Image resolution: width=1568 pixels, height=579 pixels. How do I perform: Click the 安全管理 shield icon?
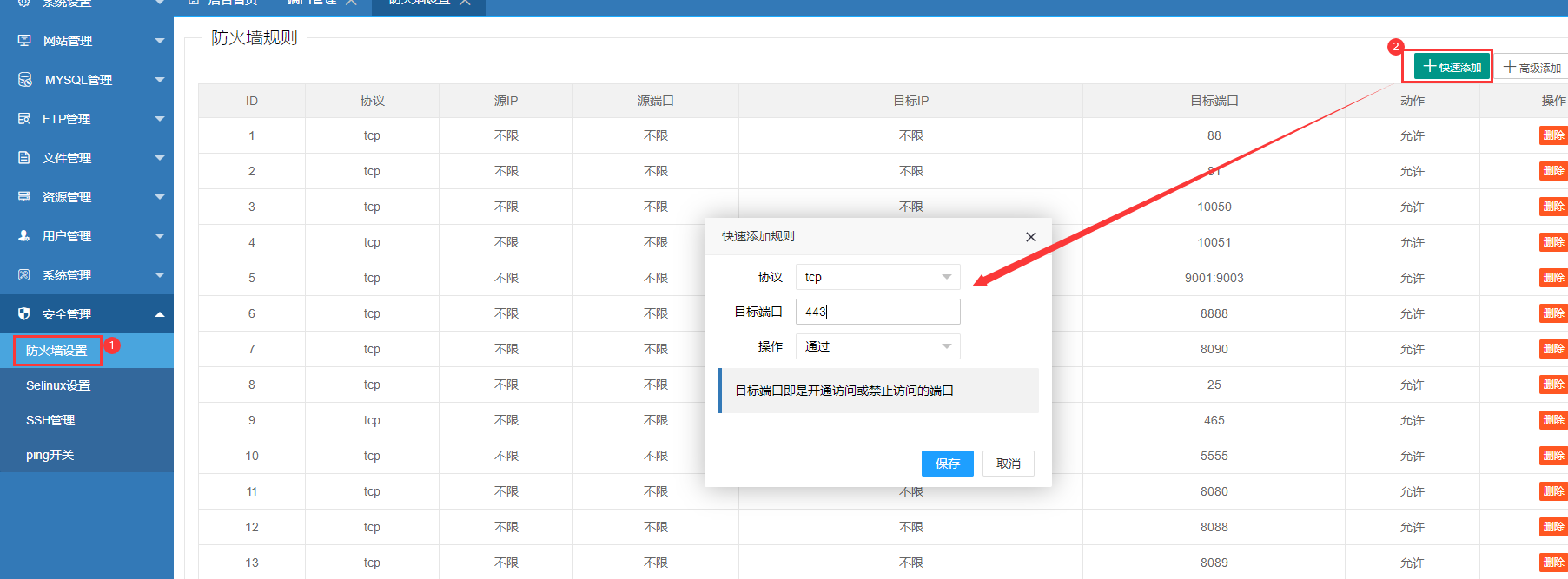click(x=24, y=314)
